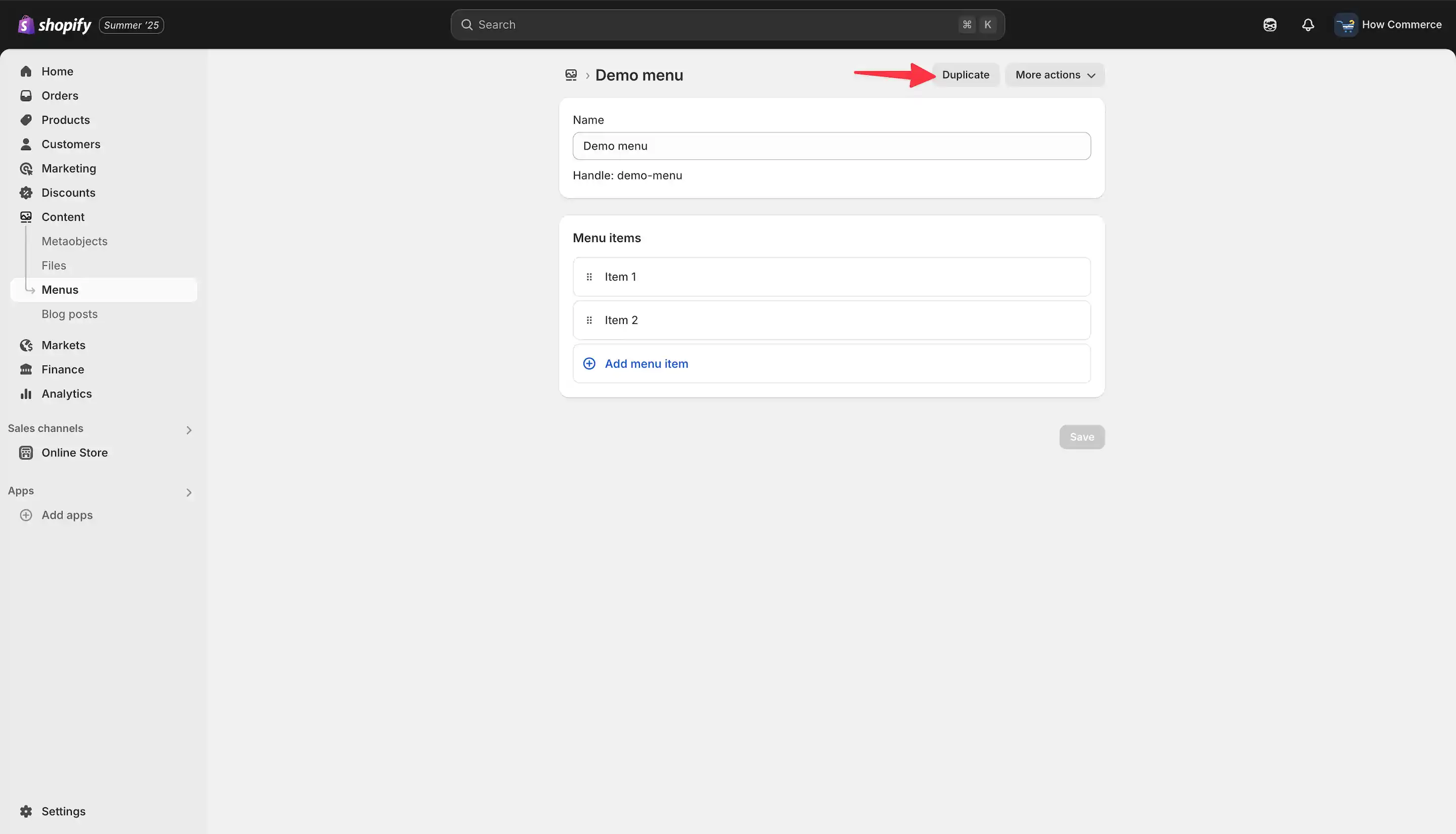Screen dimensions: 1456x834
Task: Click the Finance bank icon
Action: 26,369
